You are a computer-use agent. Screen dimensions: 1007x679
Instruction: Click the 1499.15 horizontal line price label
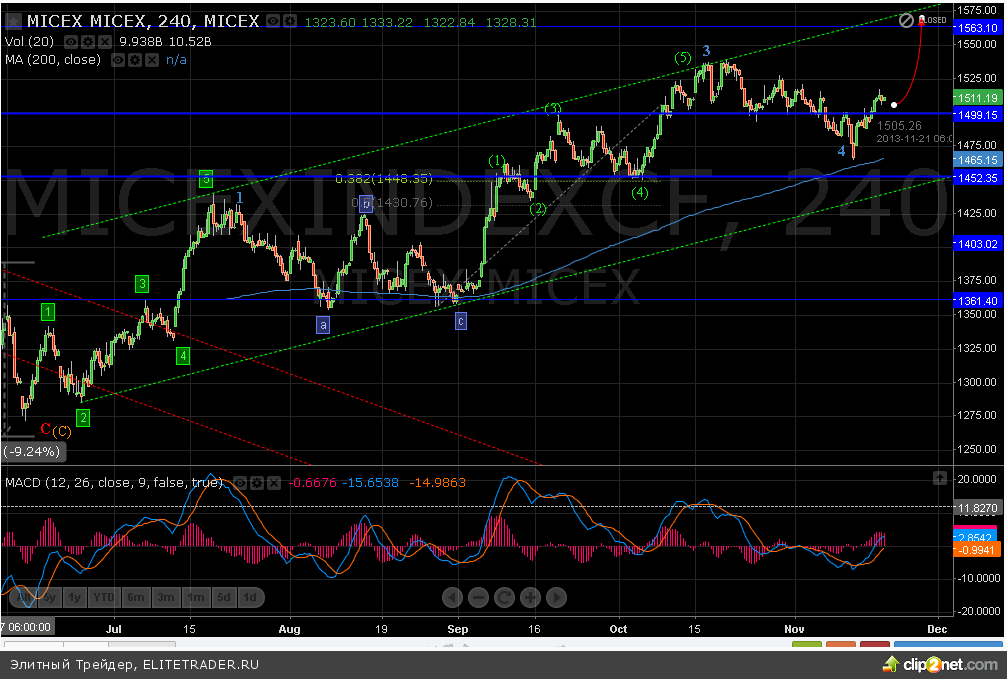tap(977, 114)
